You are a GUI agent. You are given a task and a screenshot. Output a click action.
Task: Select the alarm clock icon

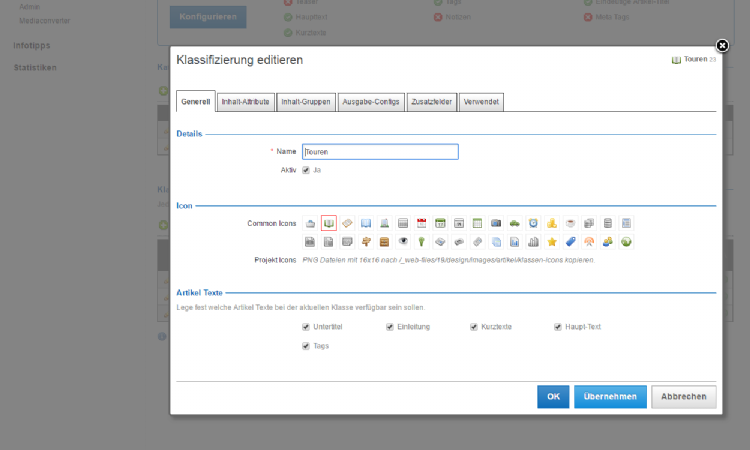[533, 223]
